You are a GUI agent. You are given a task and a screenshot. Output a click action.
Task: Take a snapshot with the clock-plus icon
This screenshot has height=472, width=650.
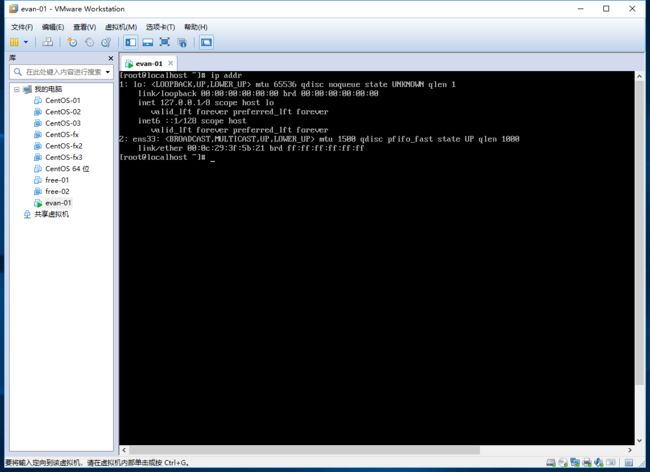pos(72,42)
